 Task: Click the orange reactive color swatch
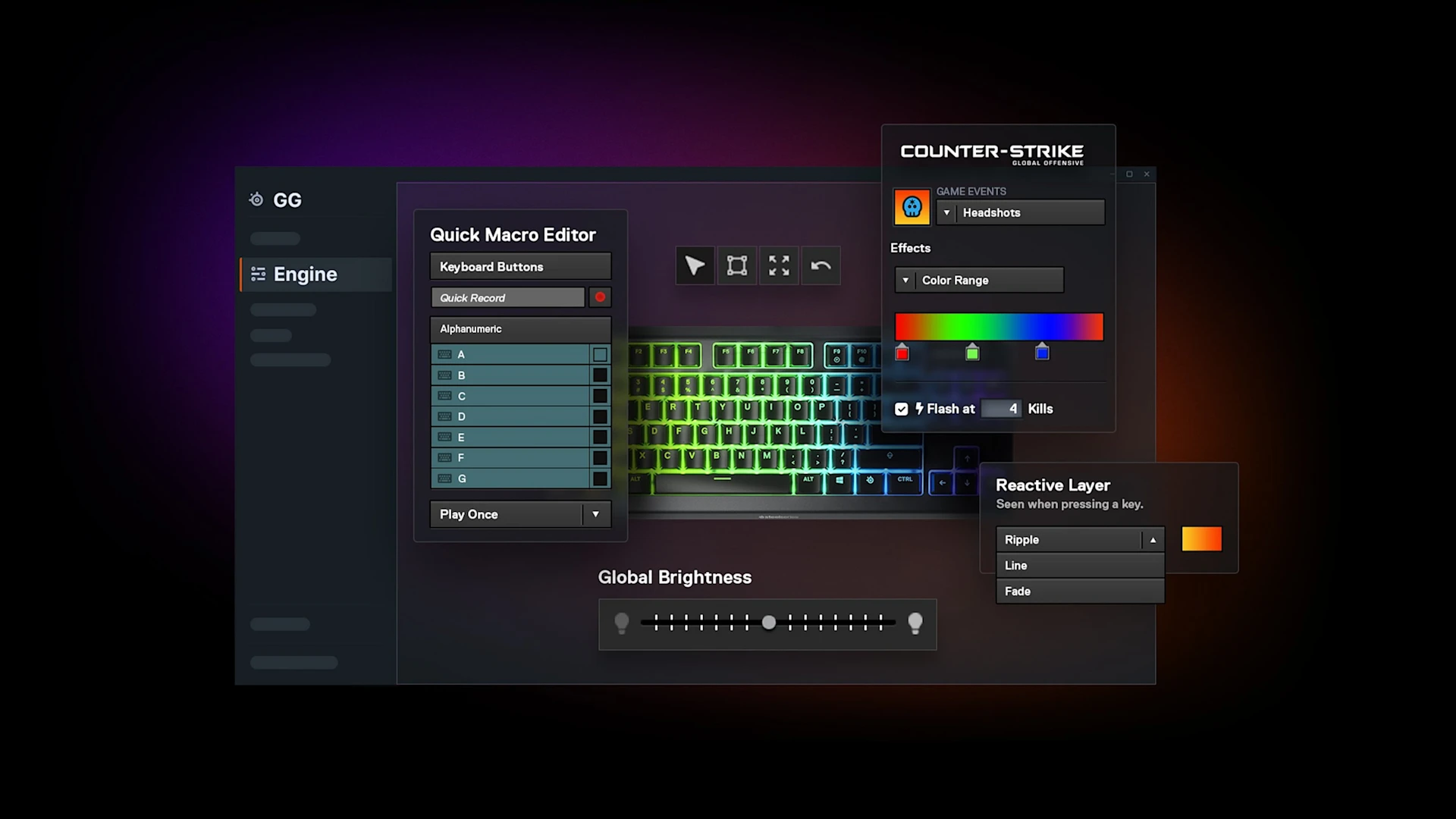click(1201, 539)
